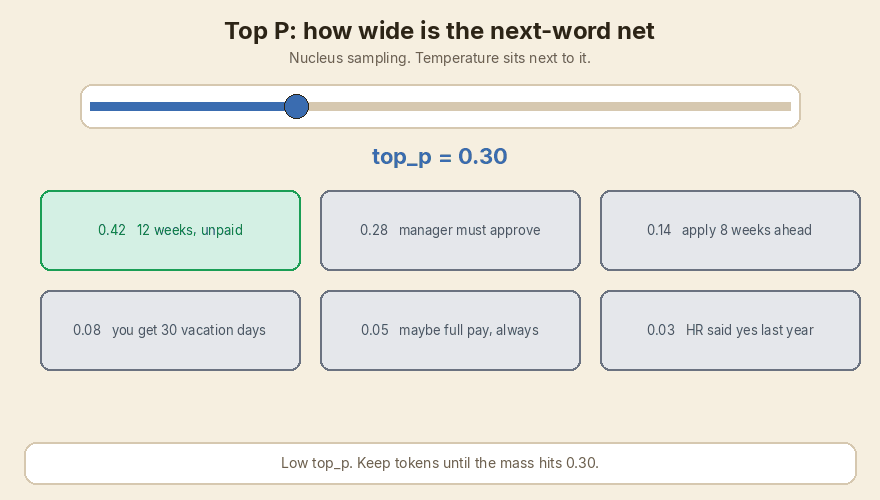Select the '12 weeks, unpaid' token card
This screenshot has height=500, width=880.
pyautogui.click(x=171, y=231)
